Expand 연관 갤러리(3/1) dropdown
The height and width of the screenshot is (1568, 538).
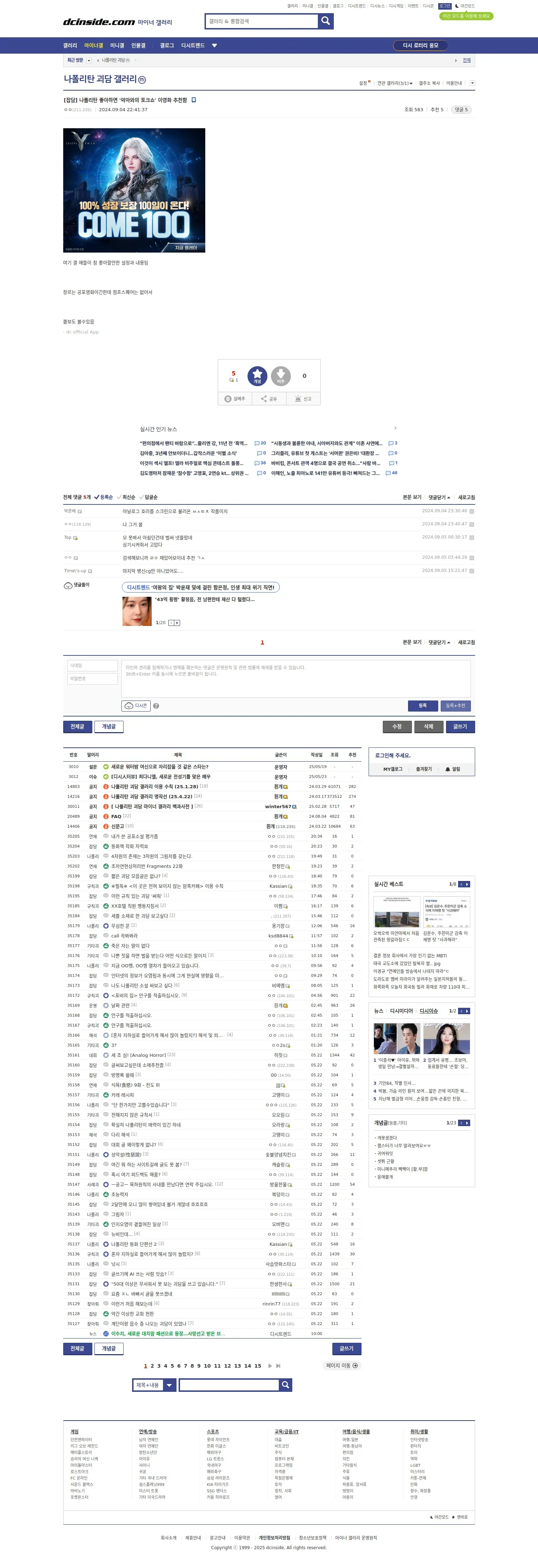(395, 83)
